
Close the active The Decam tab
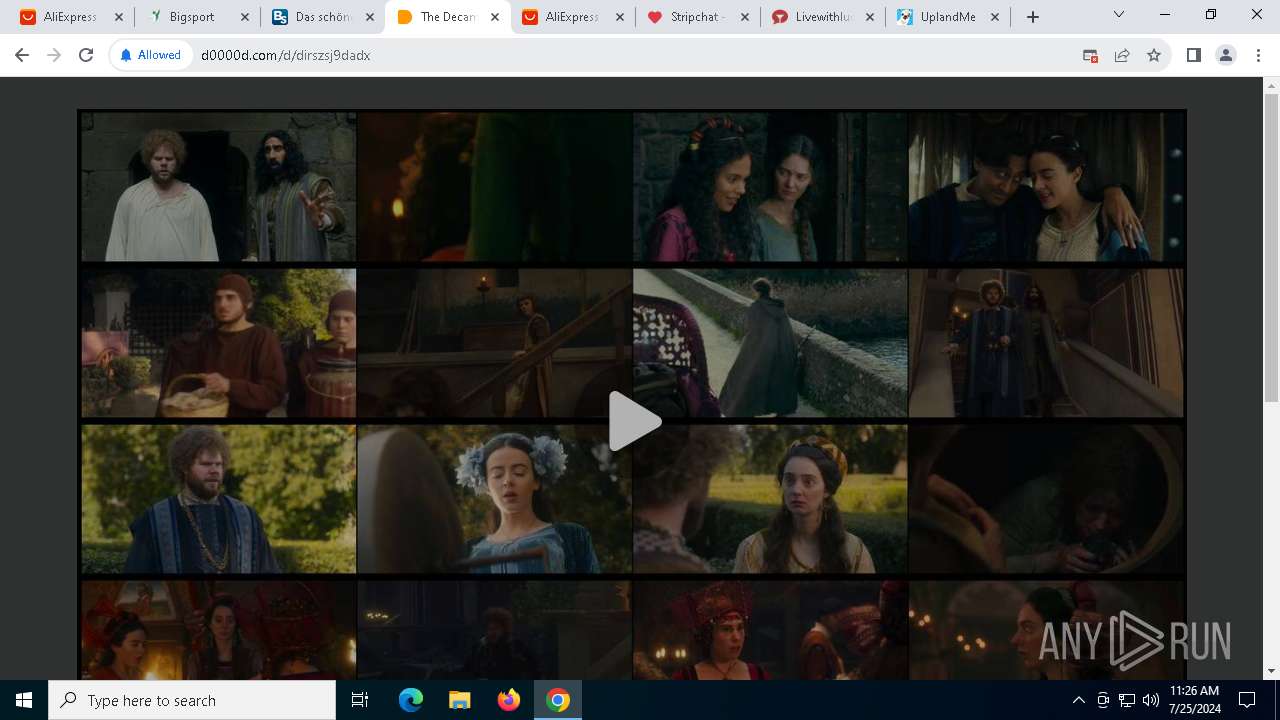pyautogui.click(x=494, y=17)
